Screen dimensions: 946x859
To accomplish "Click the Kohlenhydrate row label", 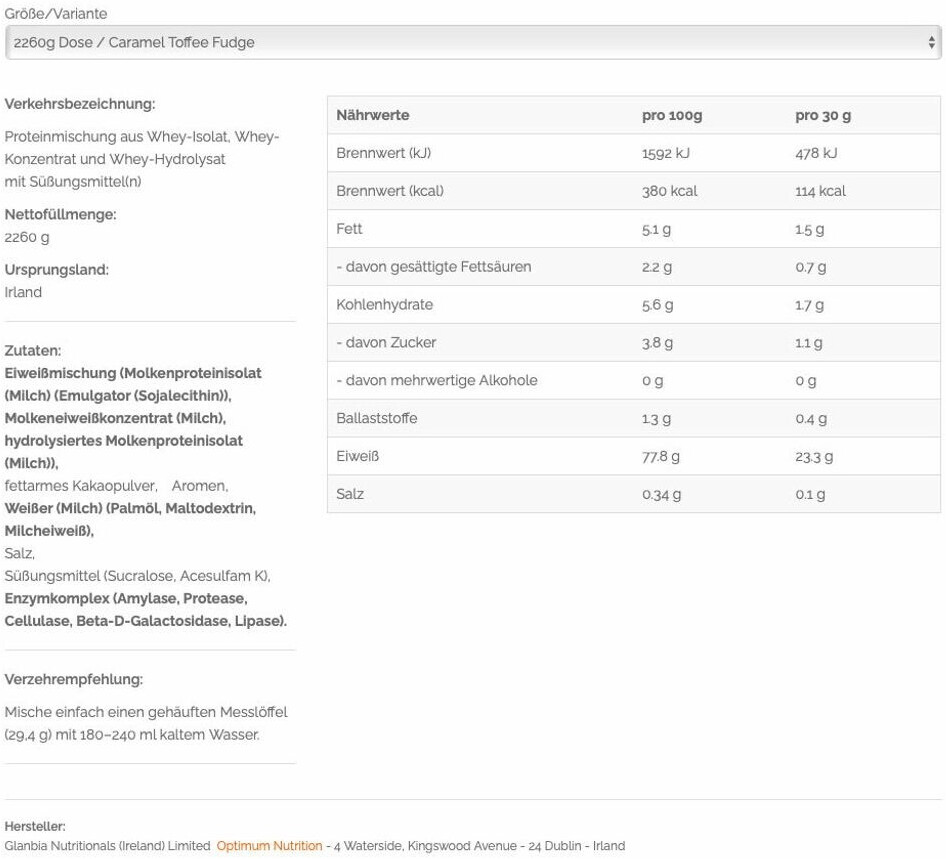I will (384, 305).
